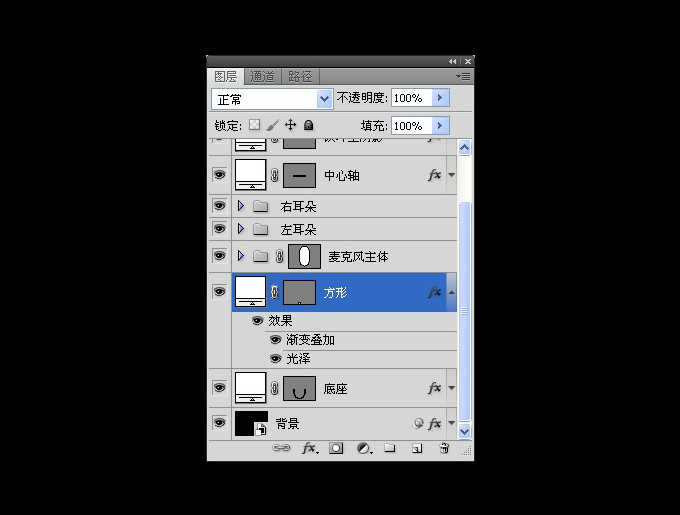The height and width of the screenshot is (515, 680).
Task: Hide the 背景 layer
Action: click(x=219, y=423)
